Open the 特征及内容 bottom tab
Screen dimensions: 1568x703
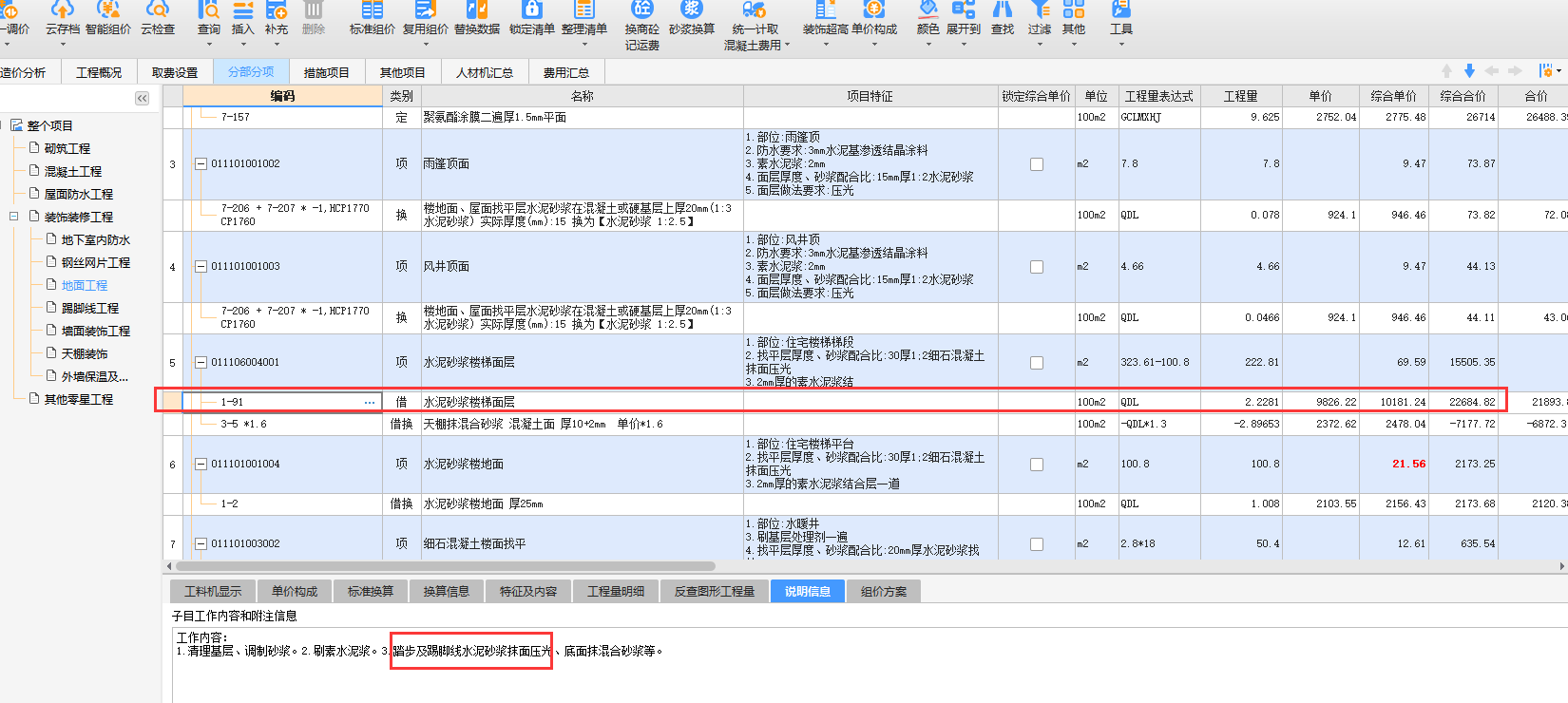click(x=528, y=592)
